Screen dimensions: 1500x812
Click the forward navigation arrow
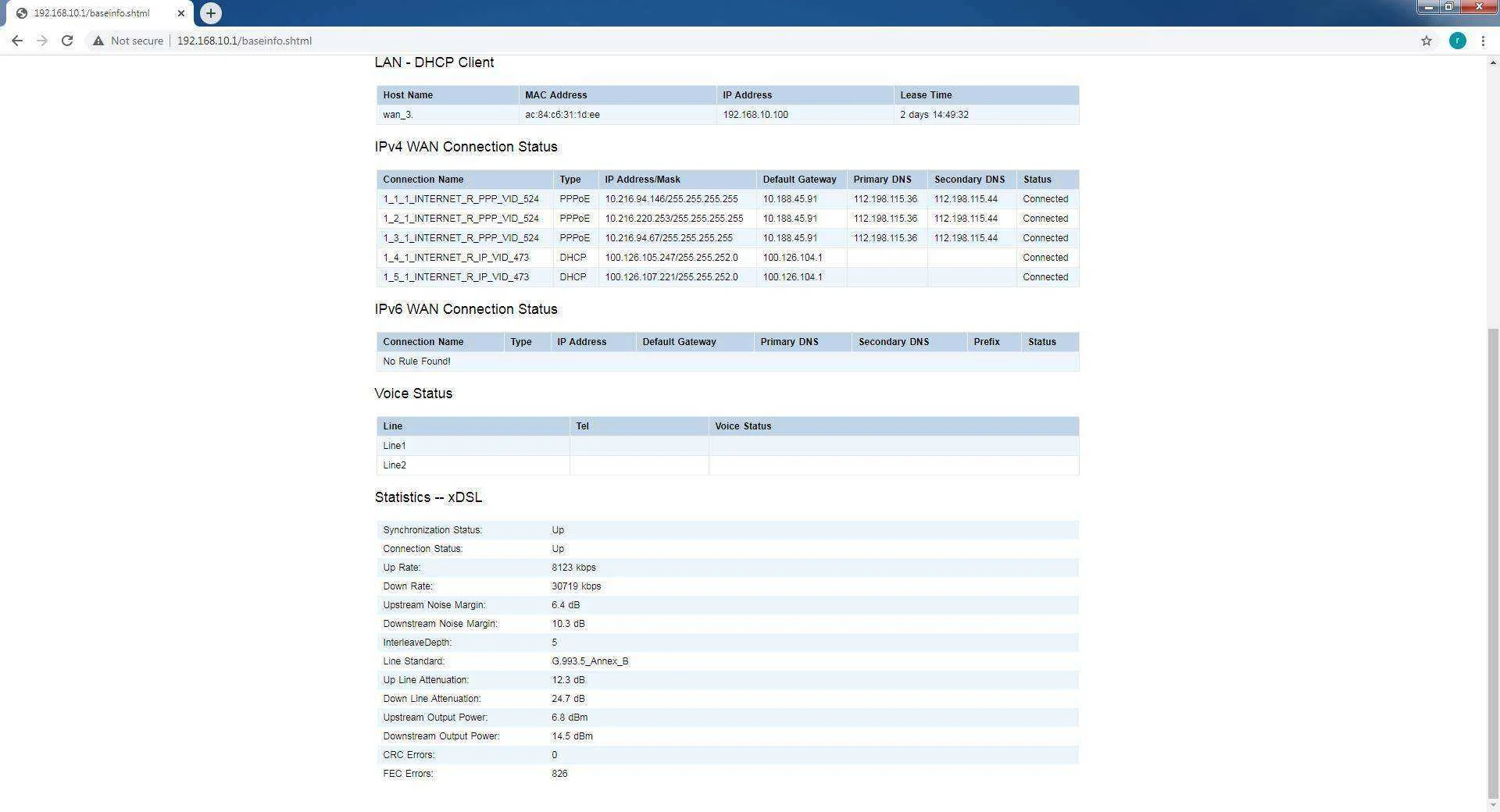(x=42, y=41)
